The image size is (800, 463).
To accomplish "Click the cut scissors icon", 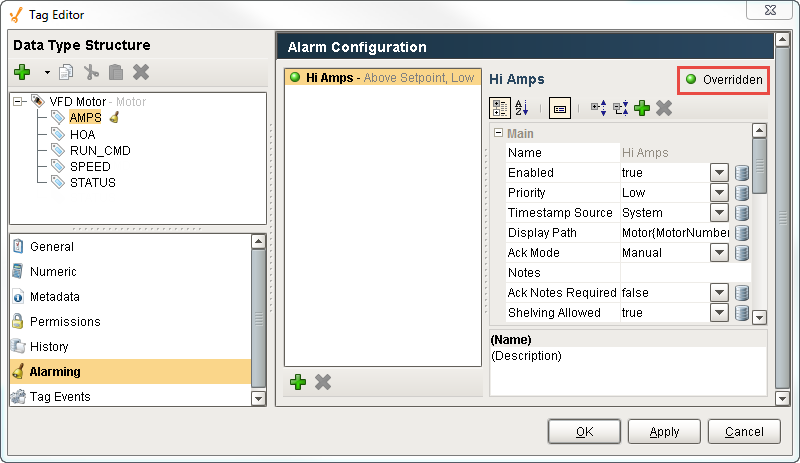I will tap(92, 72).
